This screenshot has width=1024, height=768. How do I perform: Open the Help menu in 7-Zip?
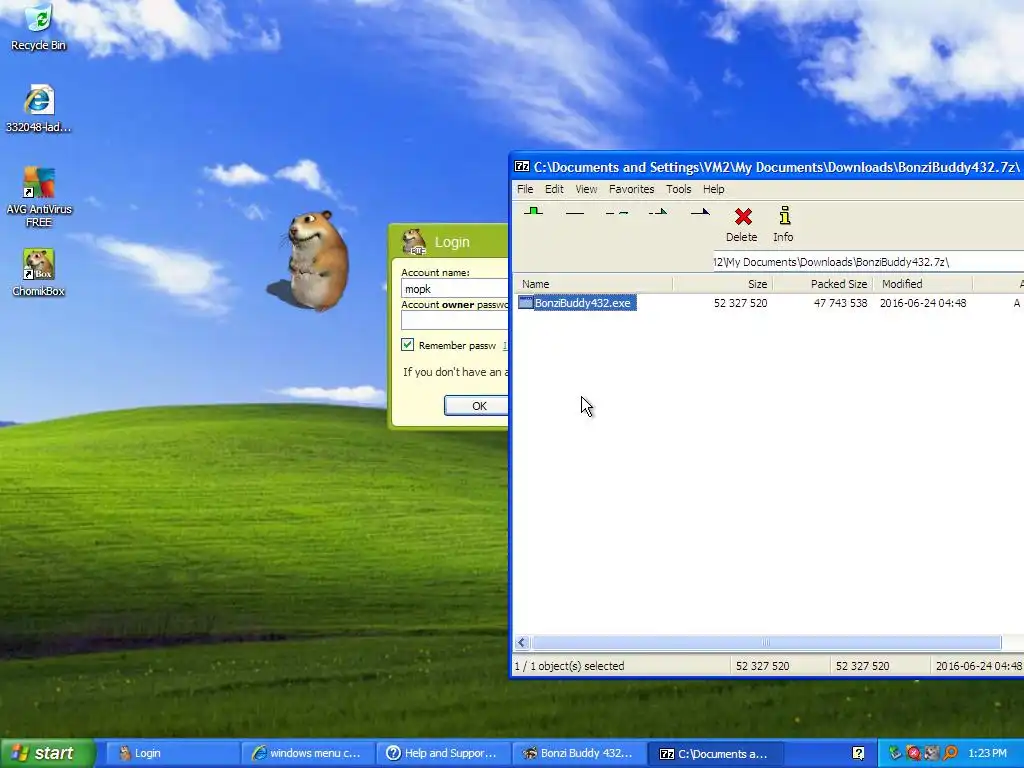(x=713, y=189)
